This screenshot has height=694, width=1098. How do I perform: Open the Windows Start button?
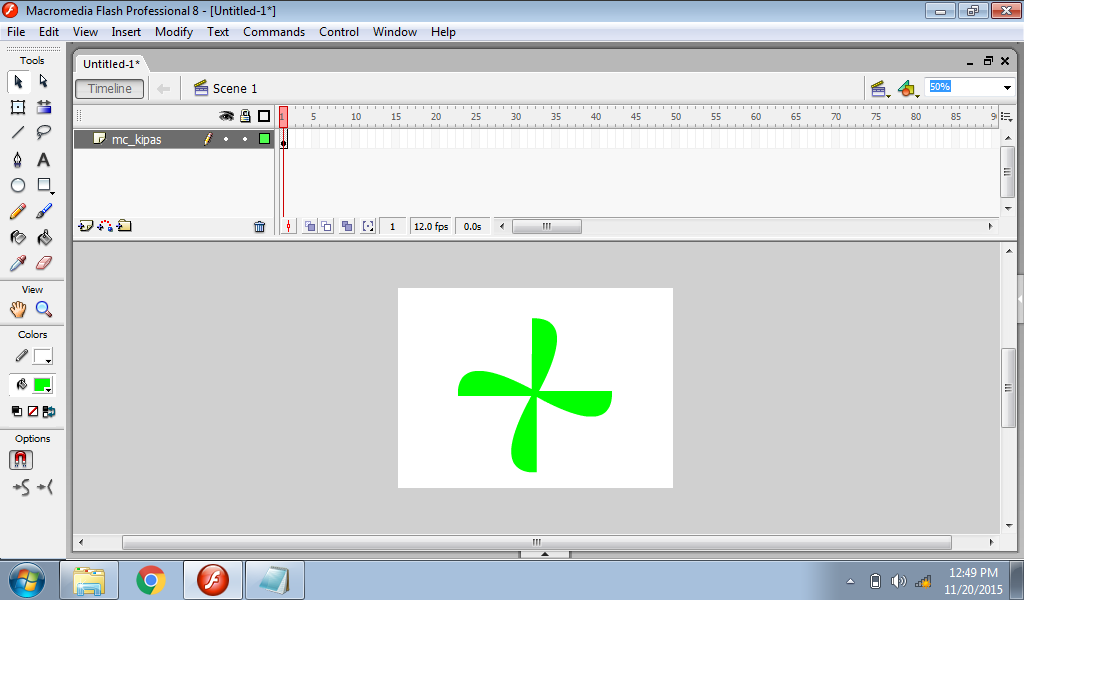coord(27,580)
